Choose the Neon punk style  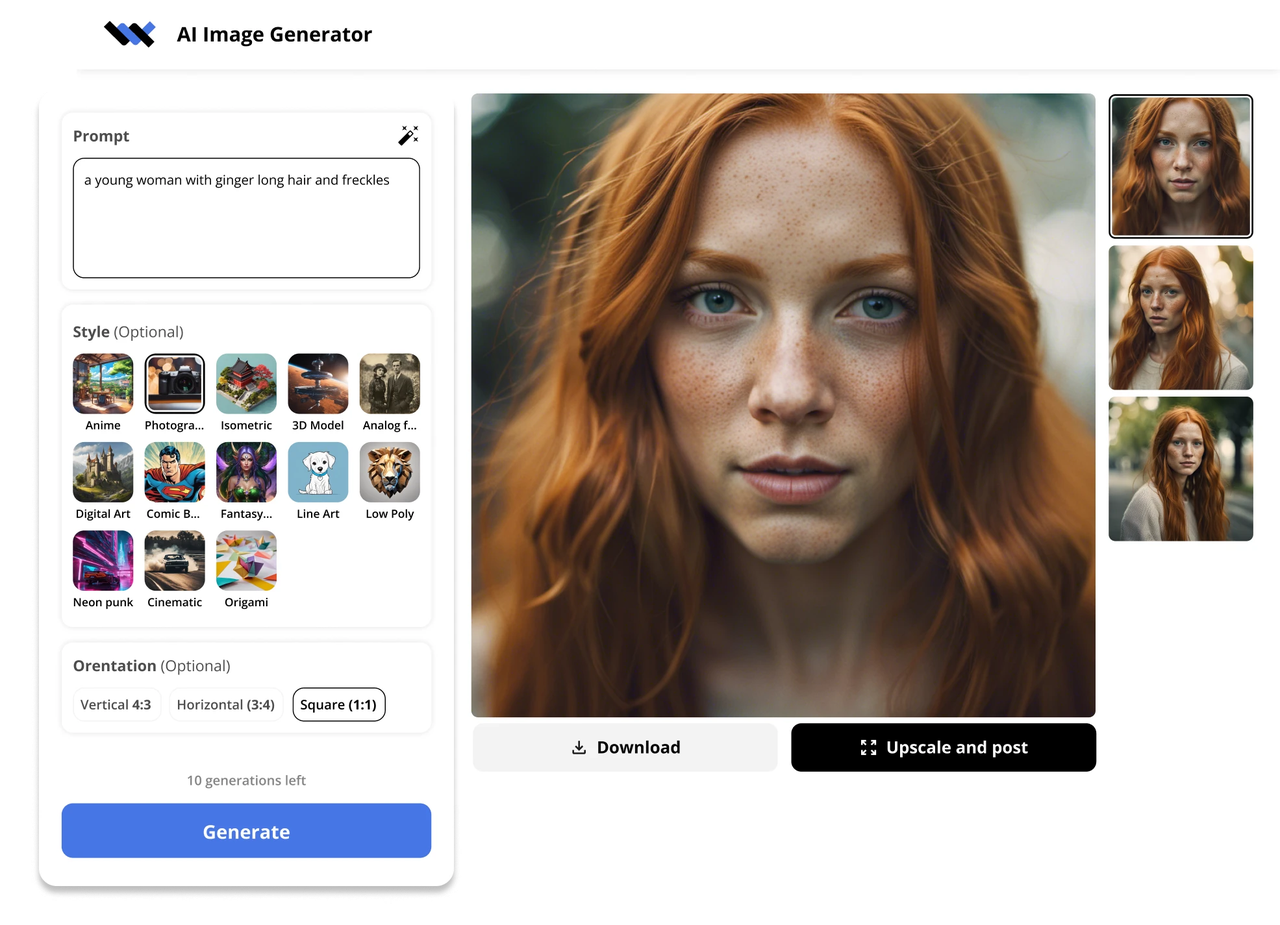coord(102,560)
